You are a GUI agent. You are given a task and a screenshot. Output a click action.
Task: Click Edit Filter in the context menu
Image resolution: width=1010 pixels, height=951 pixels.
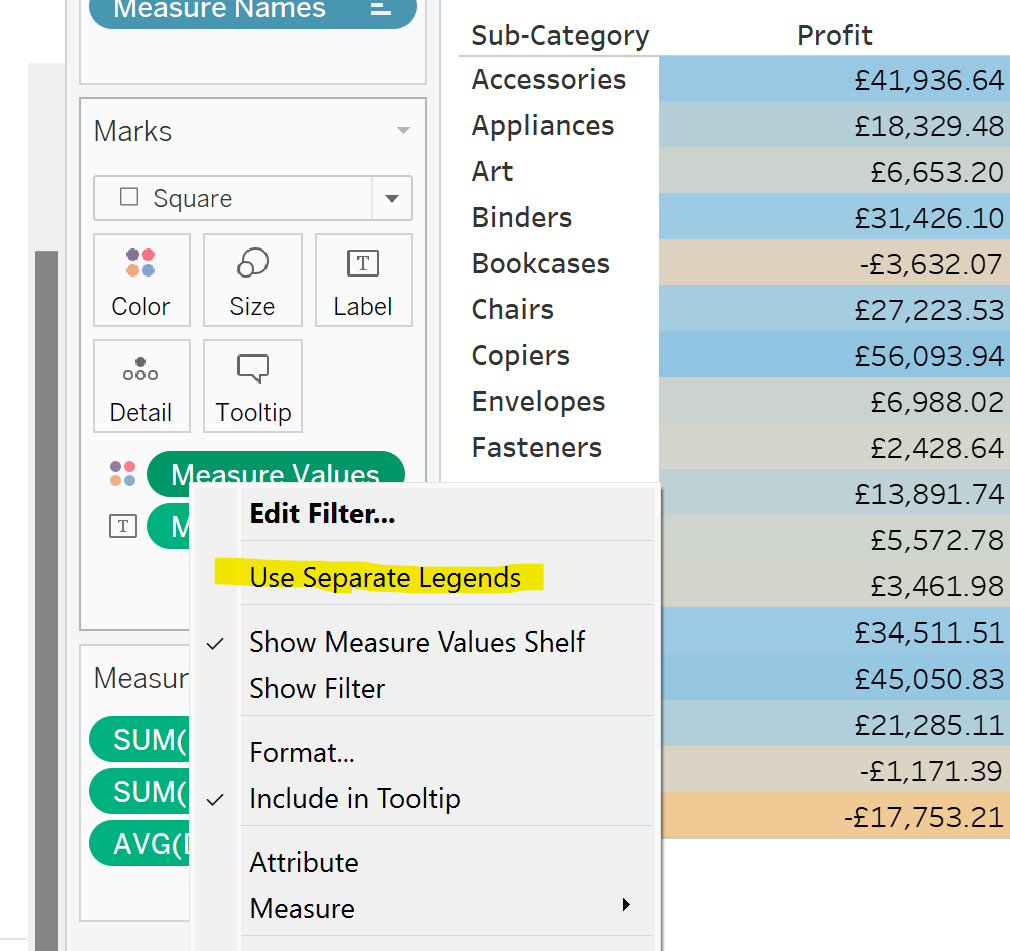tap(322, 515)
